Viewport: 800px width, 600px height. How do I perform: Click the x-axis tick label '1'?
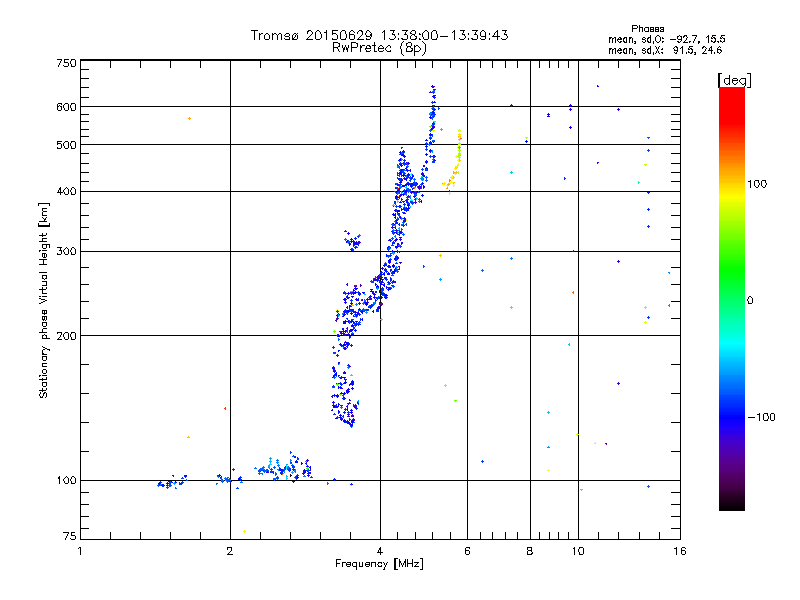point(80,551)
